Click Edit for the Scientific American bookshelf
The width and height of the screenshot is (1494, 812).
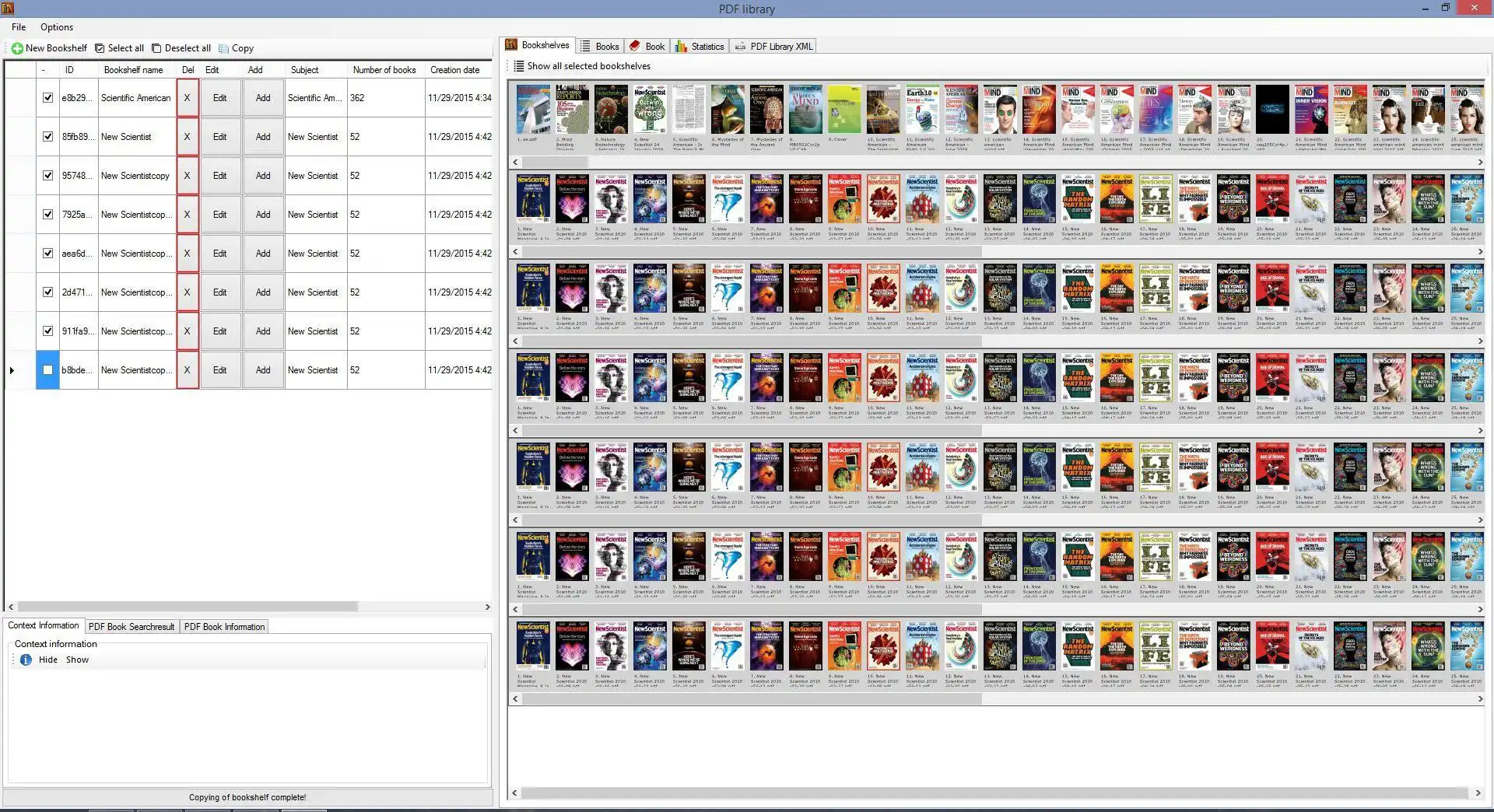[220, 98]
